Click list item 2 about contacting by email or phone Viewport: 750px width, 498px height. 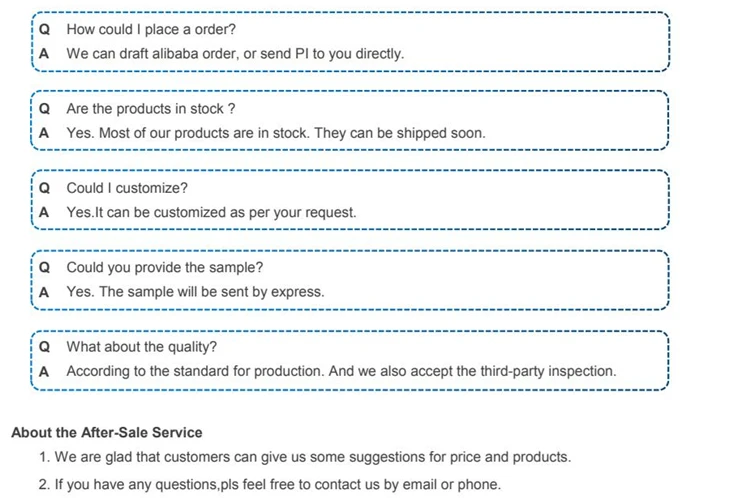269,485
